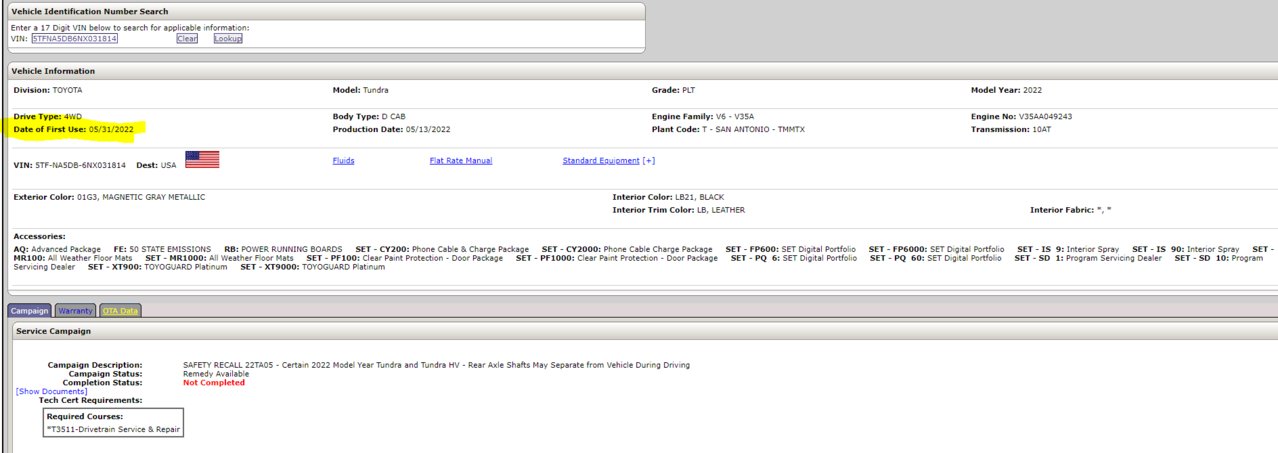Open the Standard Equipment link

601,160
